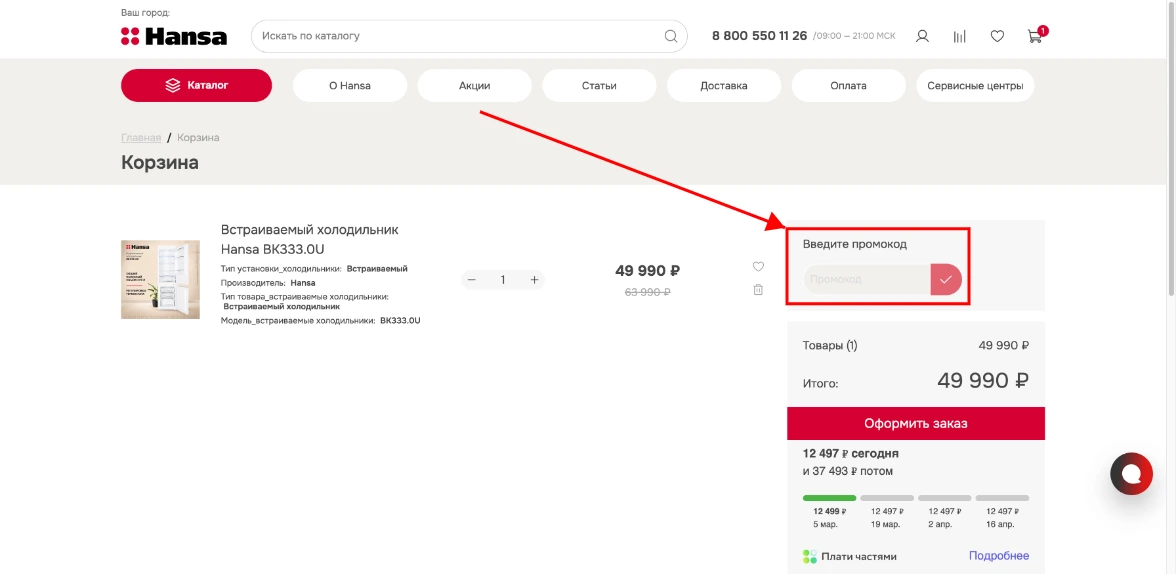The image size is (1176, 574).
Task: Open the product comparison bars icon
Action: (x=959, y=36)
